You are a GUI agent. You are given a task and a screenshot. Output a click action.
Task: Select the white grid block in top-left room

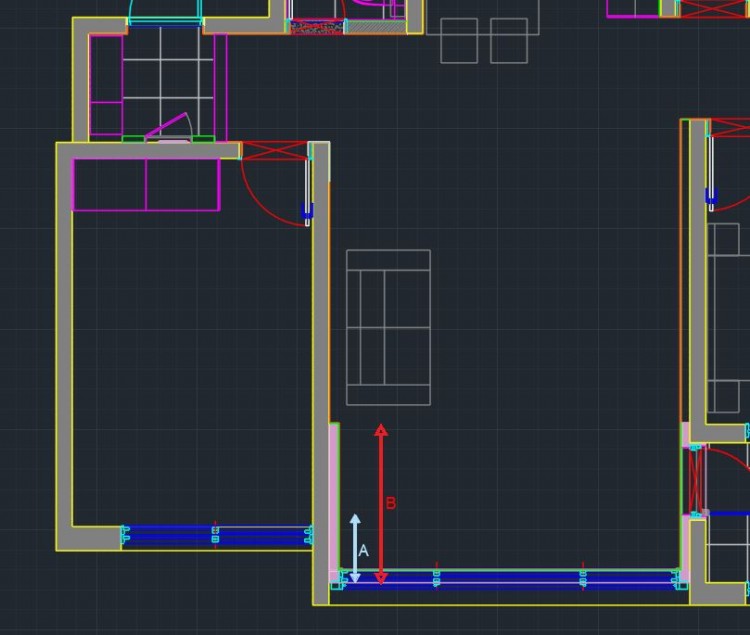tap(167, 78)
